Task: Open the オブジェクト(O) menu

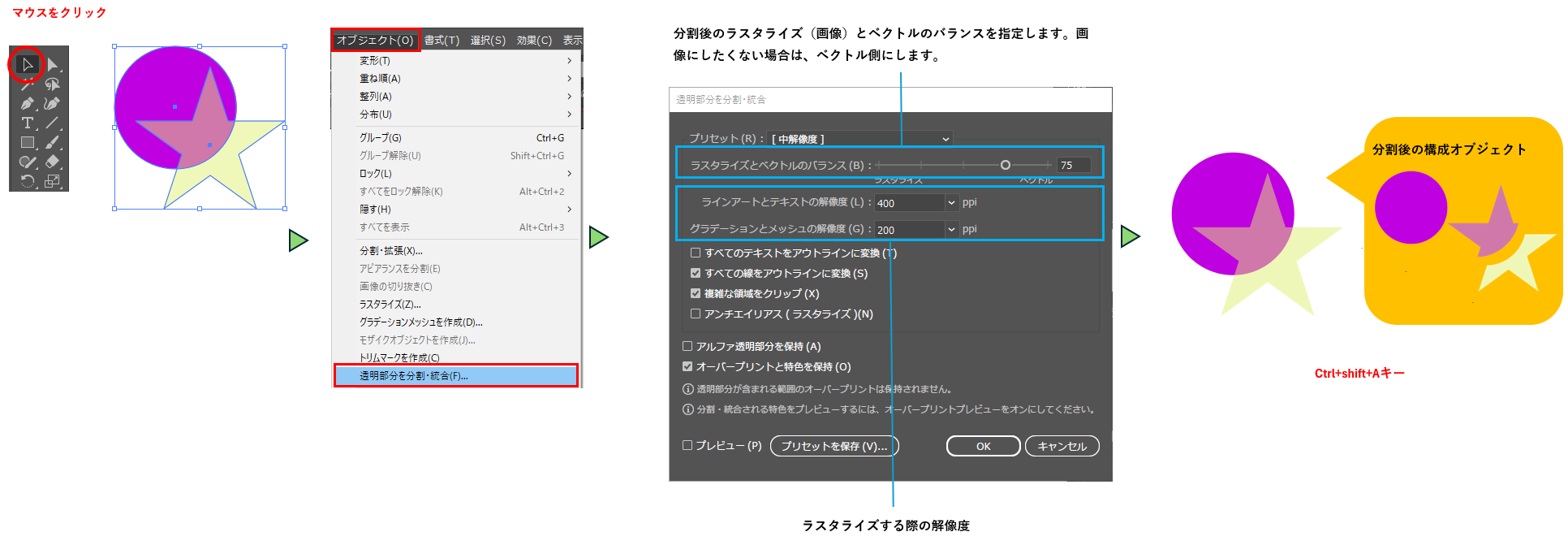Action: pos(375,40)
